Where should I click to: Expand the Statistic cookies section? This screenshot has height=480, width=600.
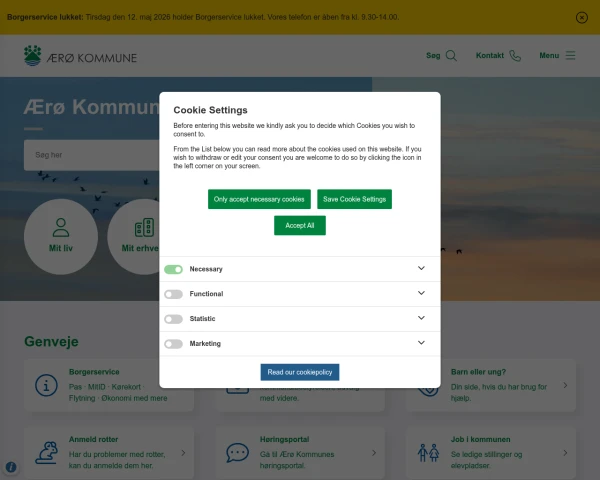point(421,318)
